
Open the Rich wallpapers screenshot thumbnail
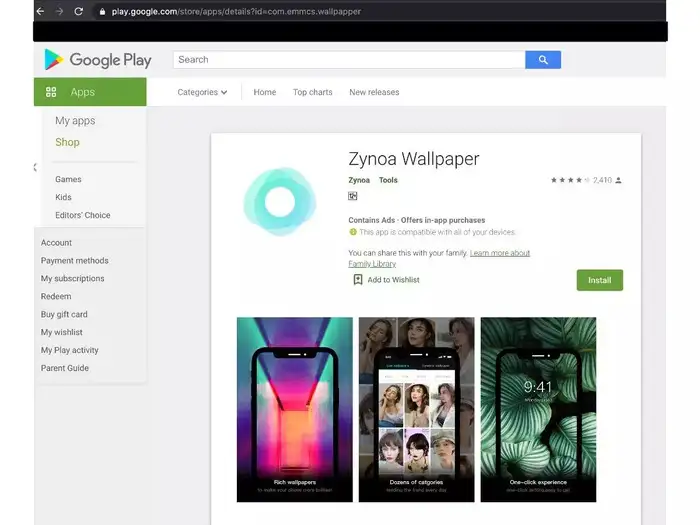[294, 409]
